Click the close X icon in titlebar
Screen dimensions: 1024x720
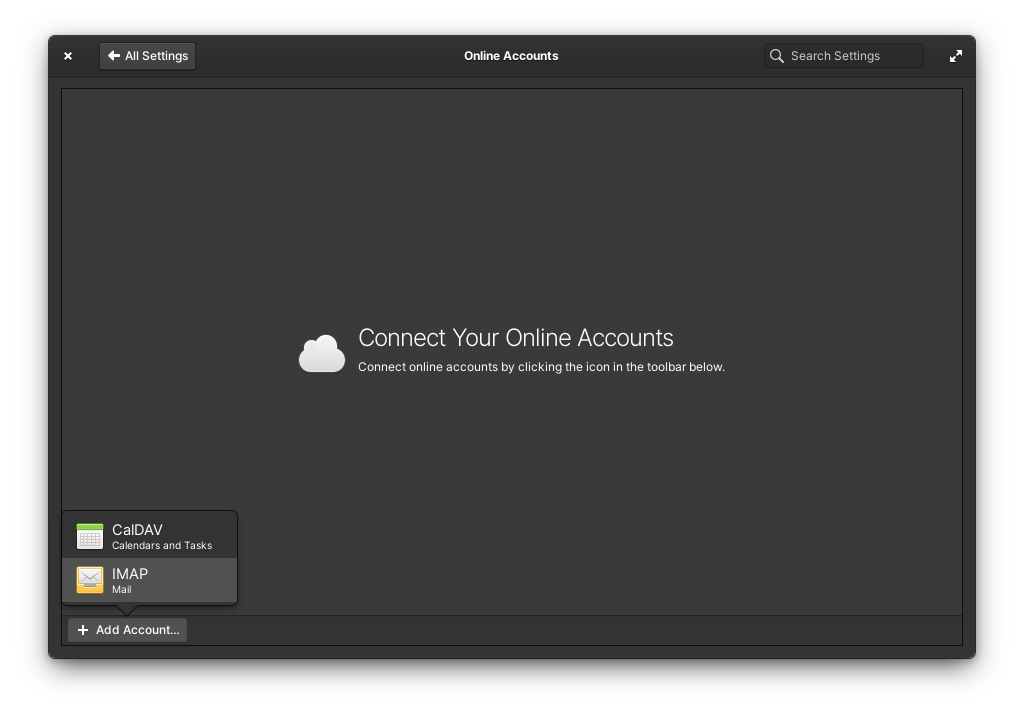(68, 56)
